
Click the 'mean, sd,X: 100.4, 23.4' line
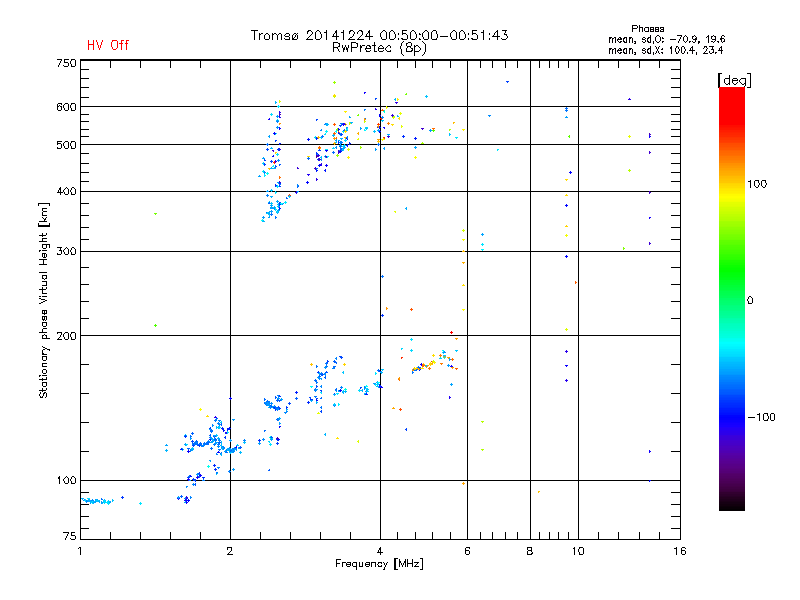665,50
